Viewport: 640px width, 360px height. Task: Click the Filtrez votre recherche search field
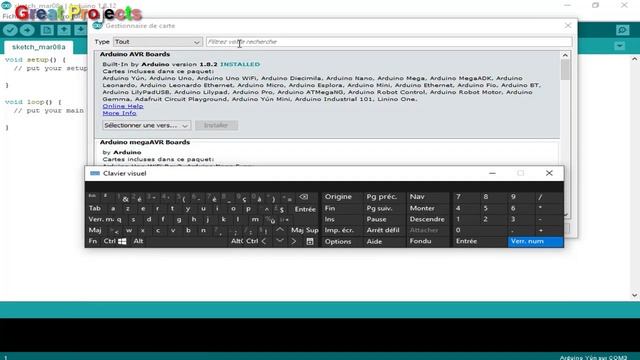click(389, 42)
